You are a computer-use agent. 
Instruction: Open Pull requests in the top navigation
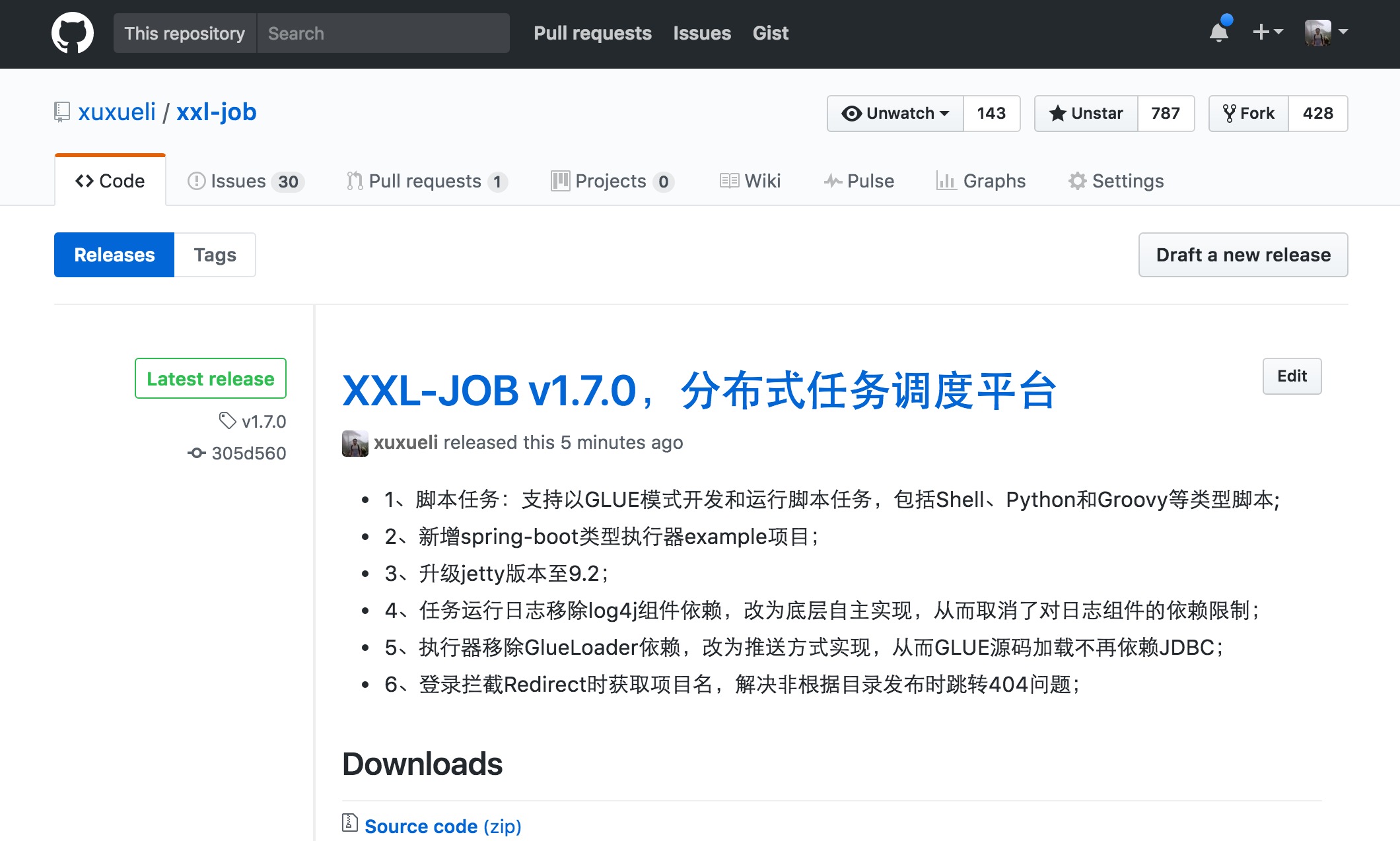592,33
